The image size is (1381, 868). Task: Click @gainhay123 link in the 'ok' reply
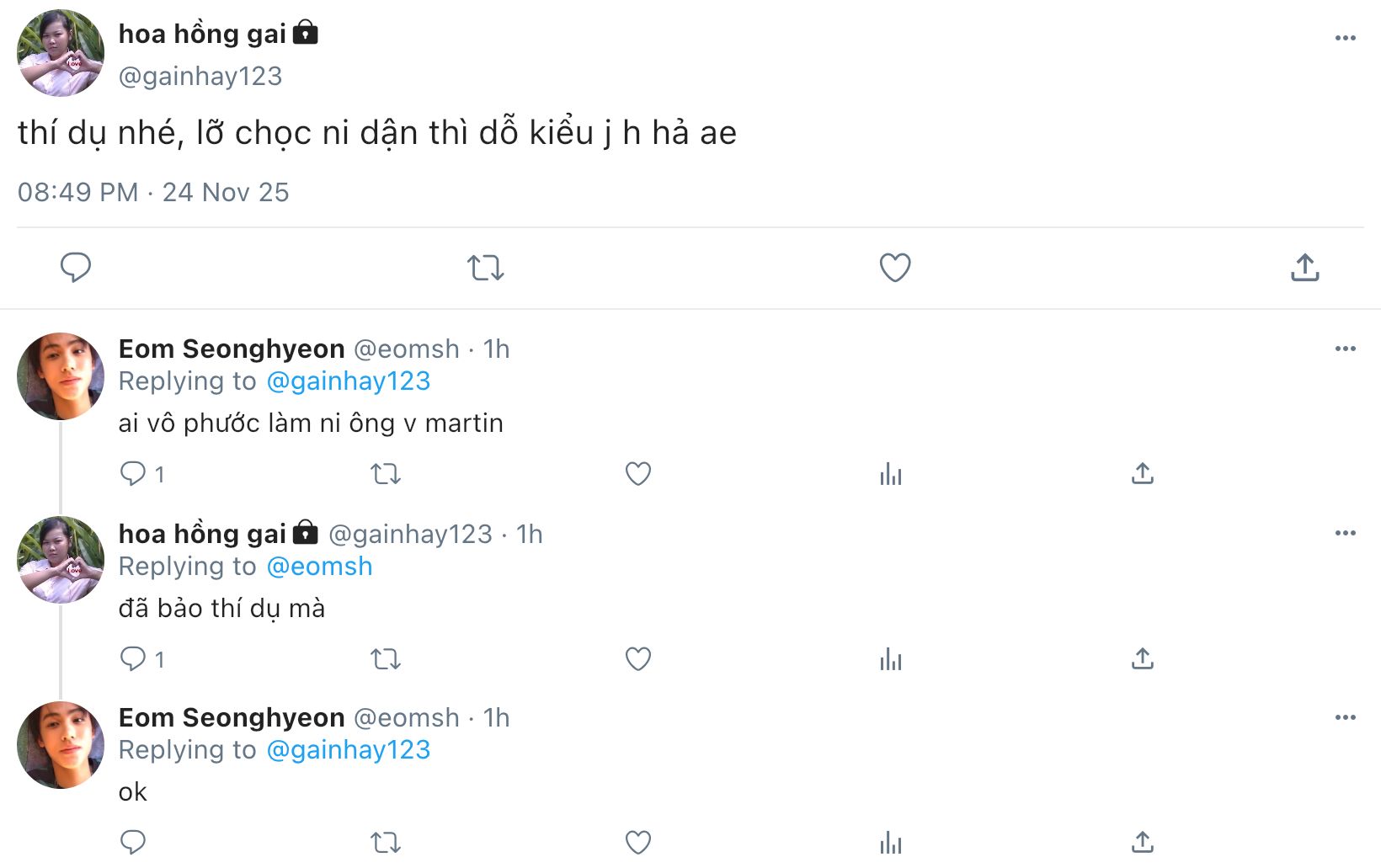click(x=348, y=750)
